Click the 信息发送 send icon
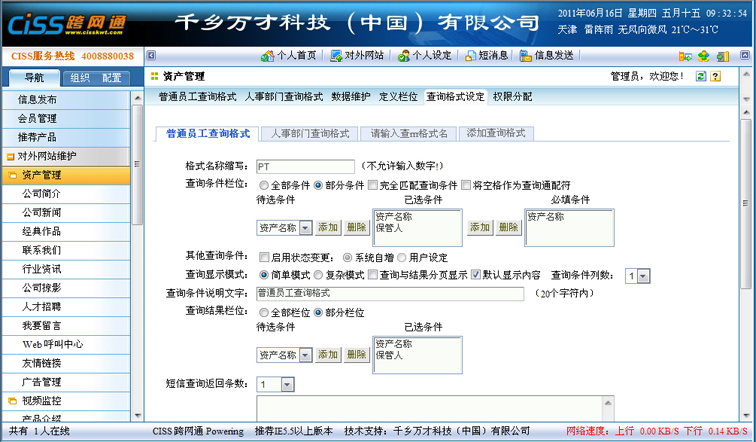 tap(526, 56)
